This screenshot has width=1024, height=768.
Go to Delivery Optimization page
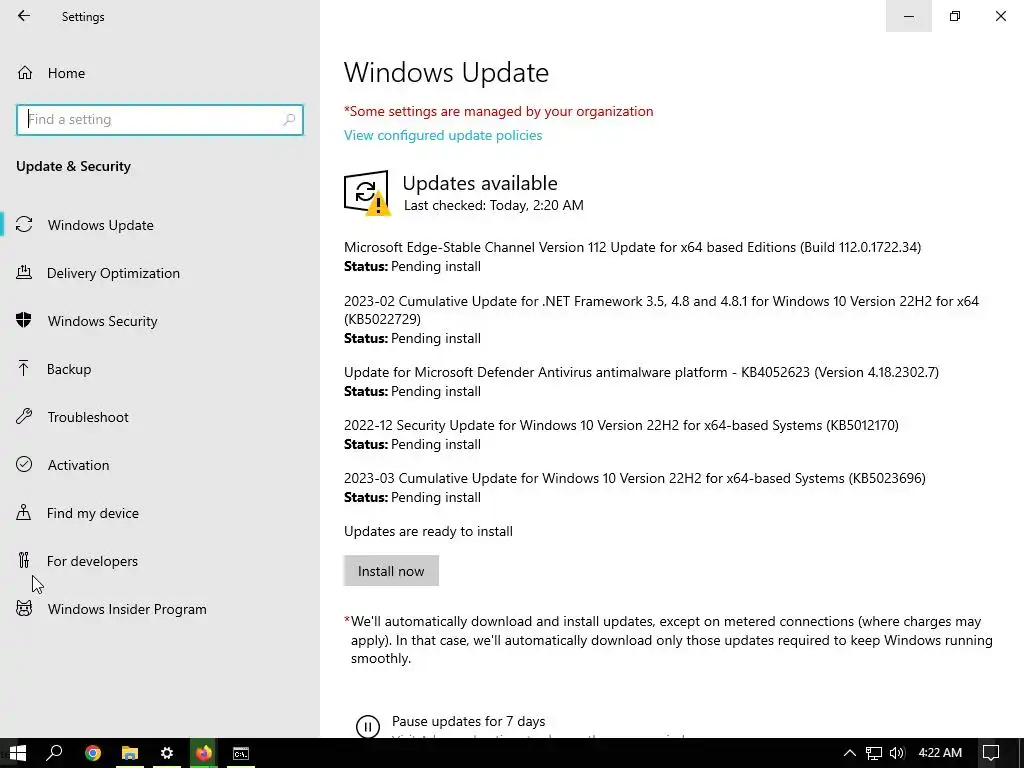point(113,273)
